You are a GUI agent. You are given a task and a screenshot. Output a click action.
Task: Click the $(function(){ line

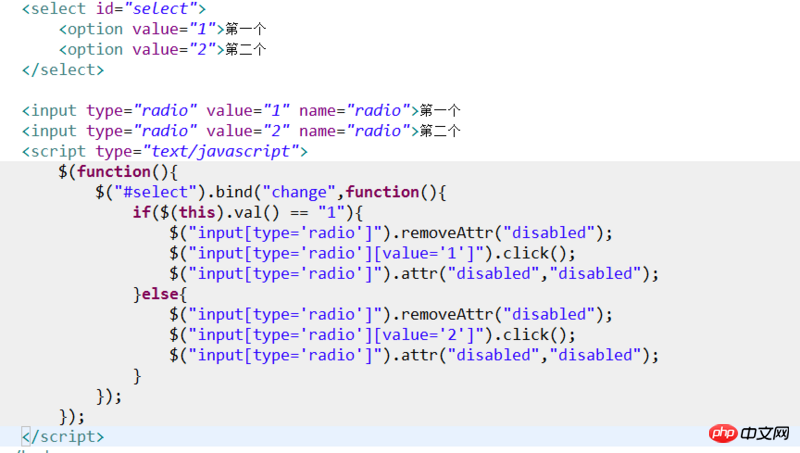click(117, 172)
